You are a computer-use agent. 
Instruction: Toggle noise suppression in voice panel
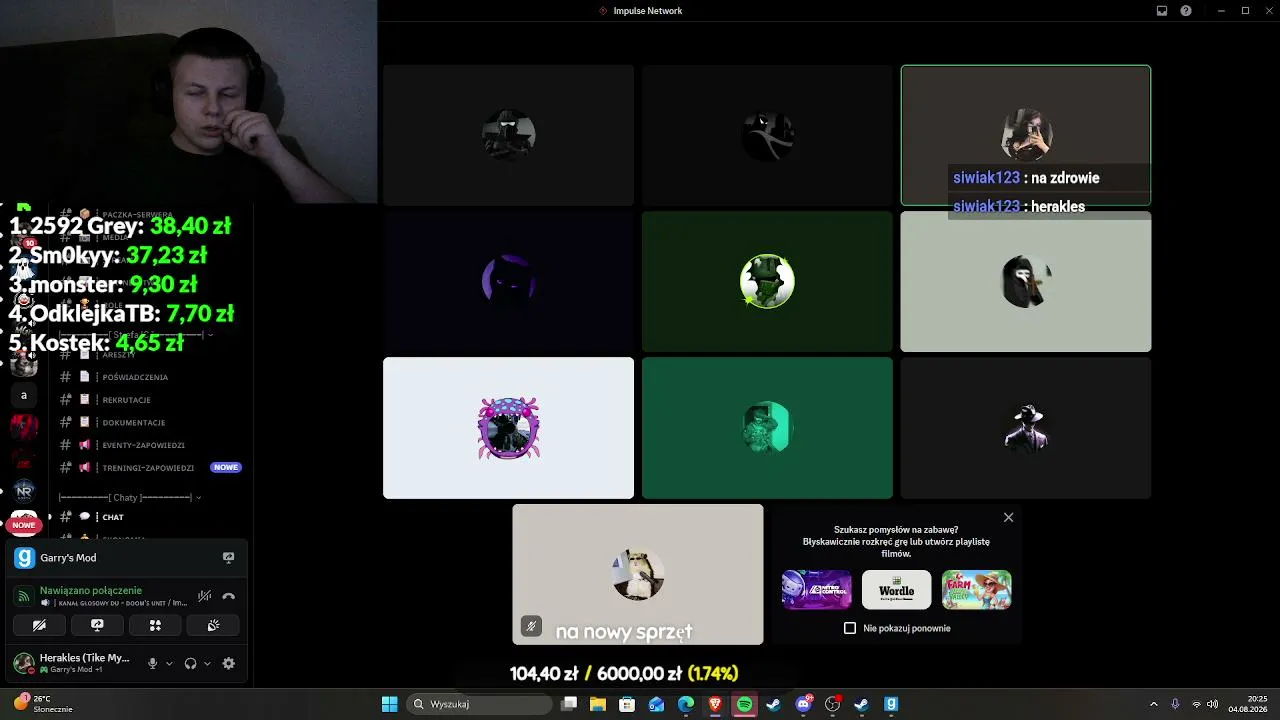click(204, 596)
